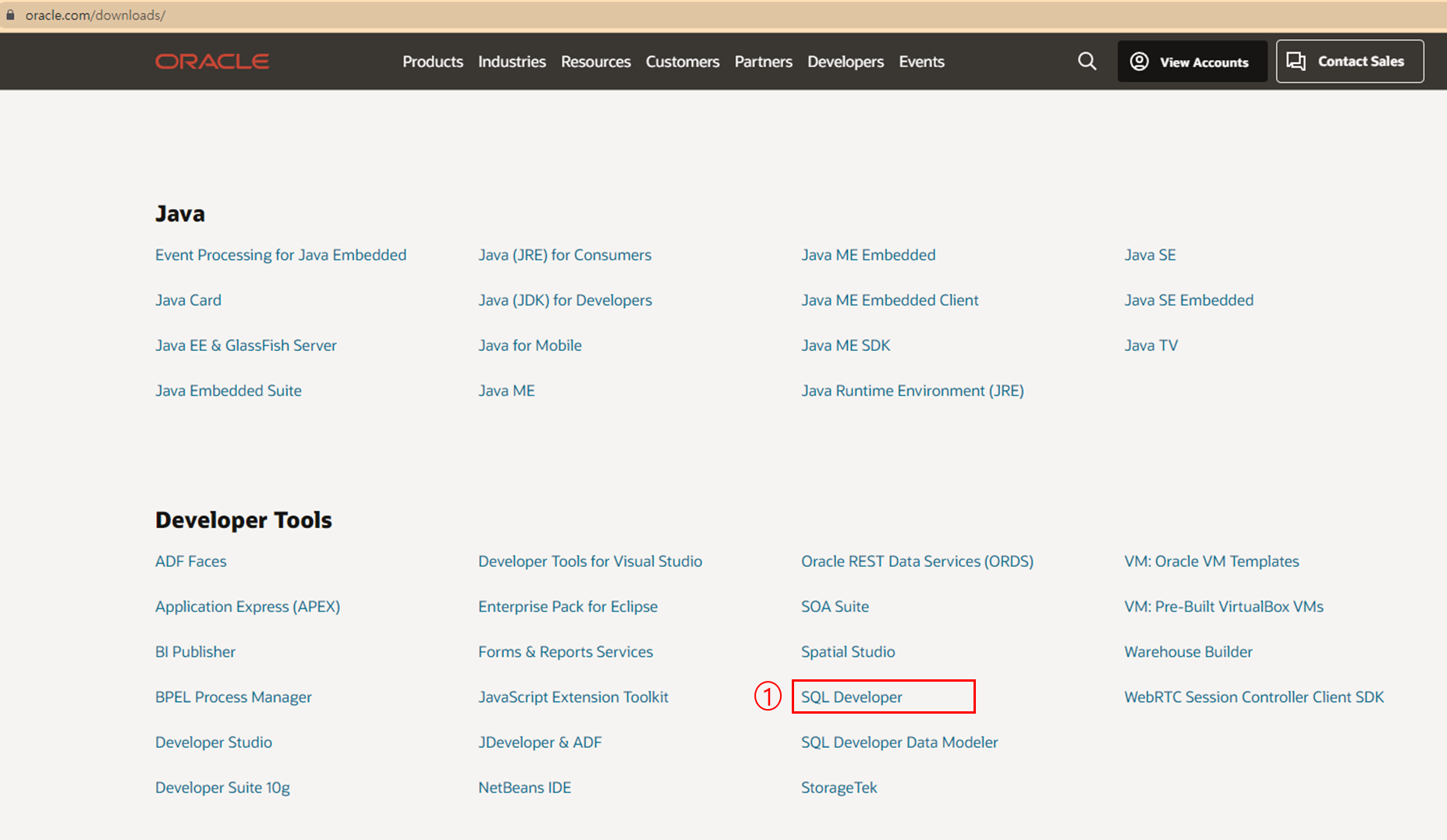Open the Developer Studio link
The image size is (1447, 840).
(214, 743)
